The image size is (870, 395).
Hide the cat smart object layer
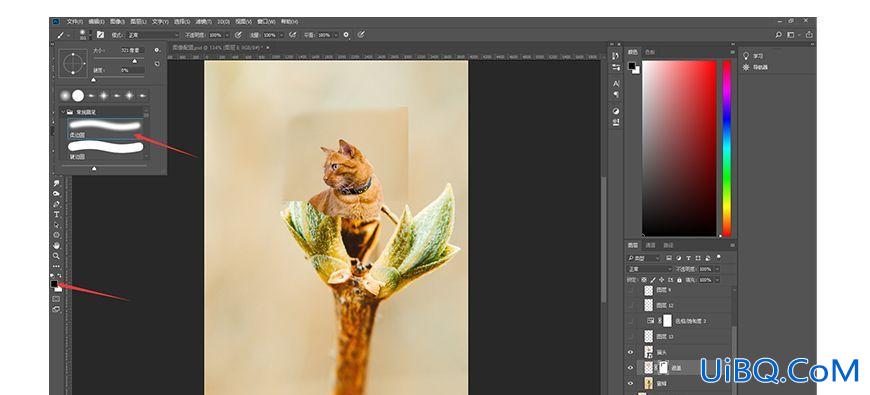point(630,352)
